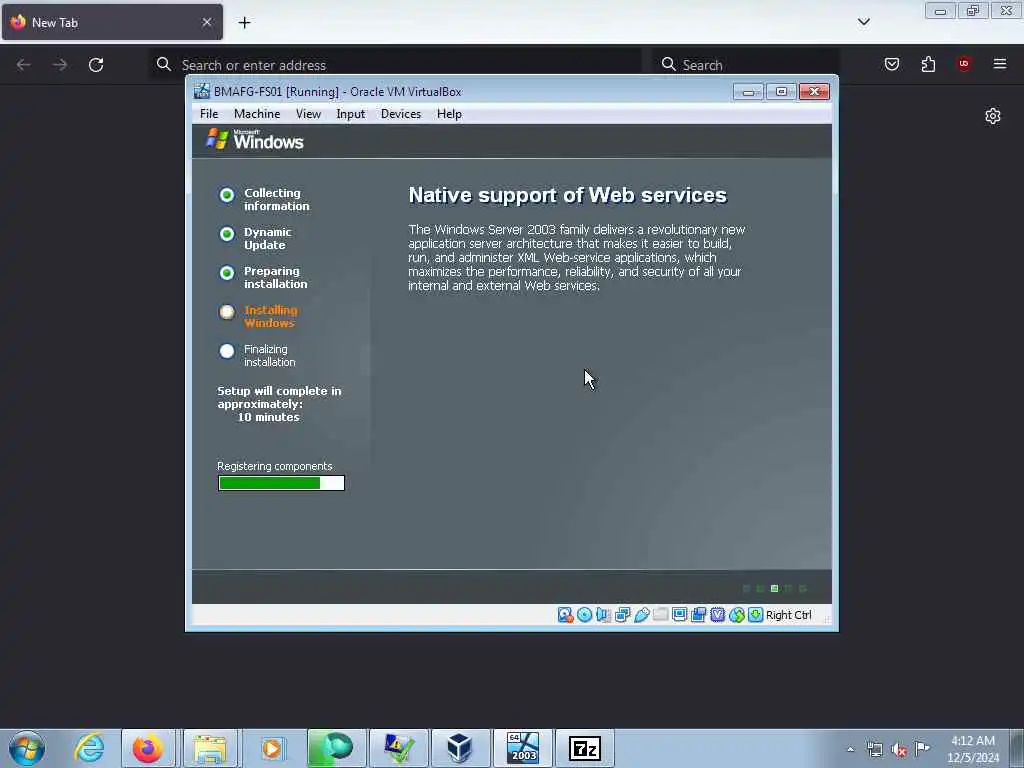
Task: Focus the Firefox Search box
Action: pos(746,65)
